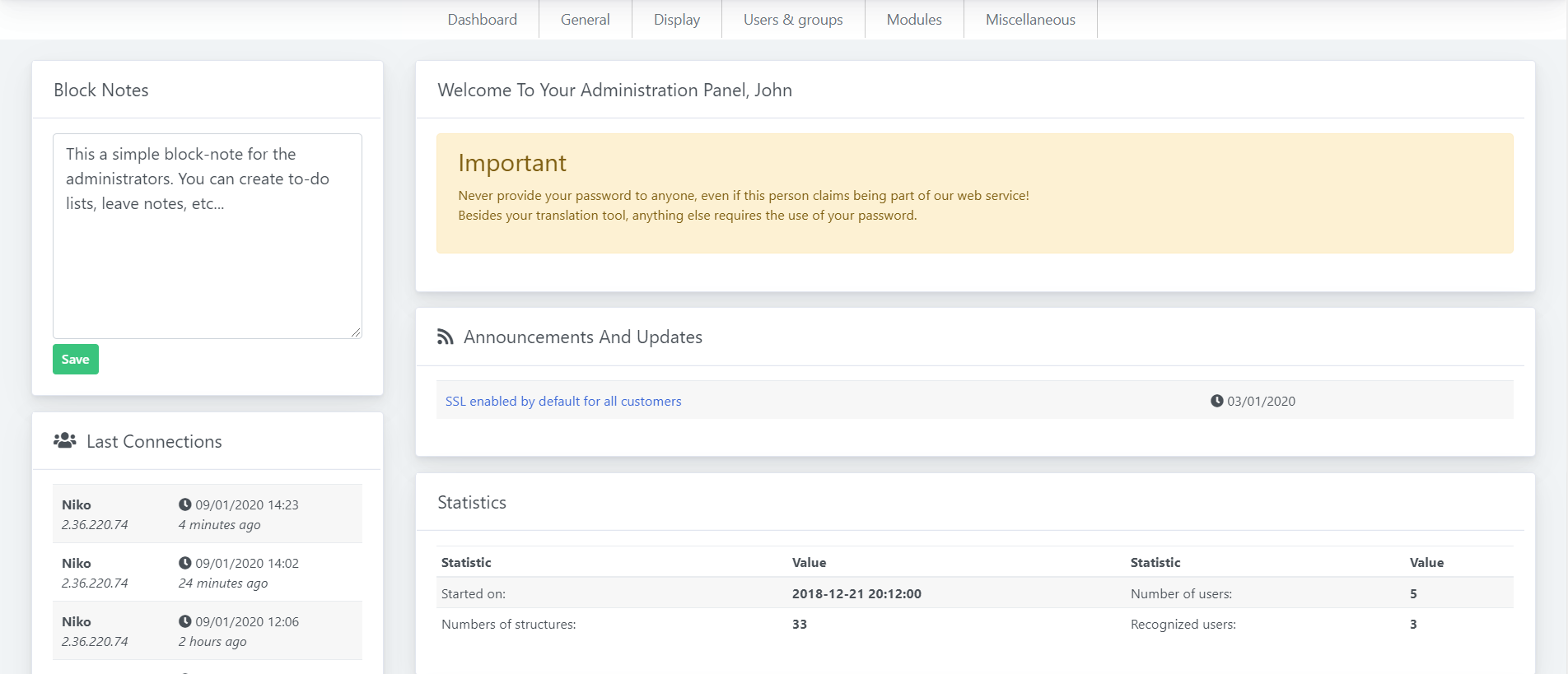Image resolution: width=1568 pixels, height=674 pixels.
Task: Expand the Display menu
Action: click(676, 20)
